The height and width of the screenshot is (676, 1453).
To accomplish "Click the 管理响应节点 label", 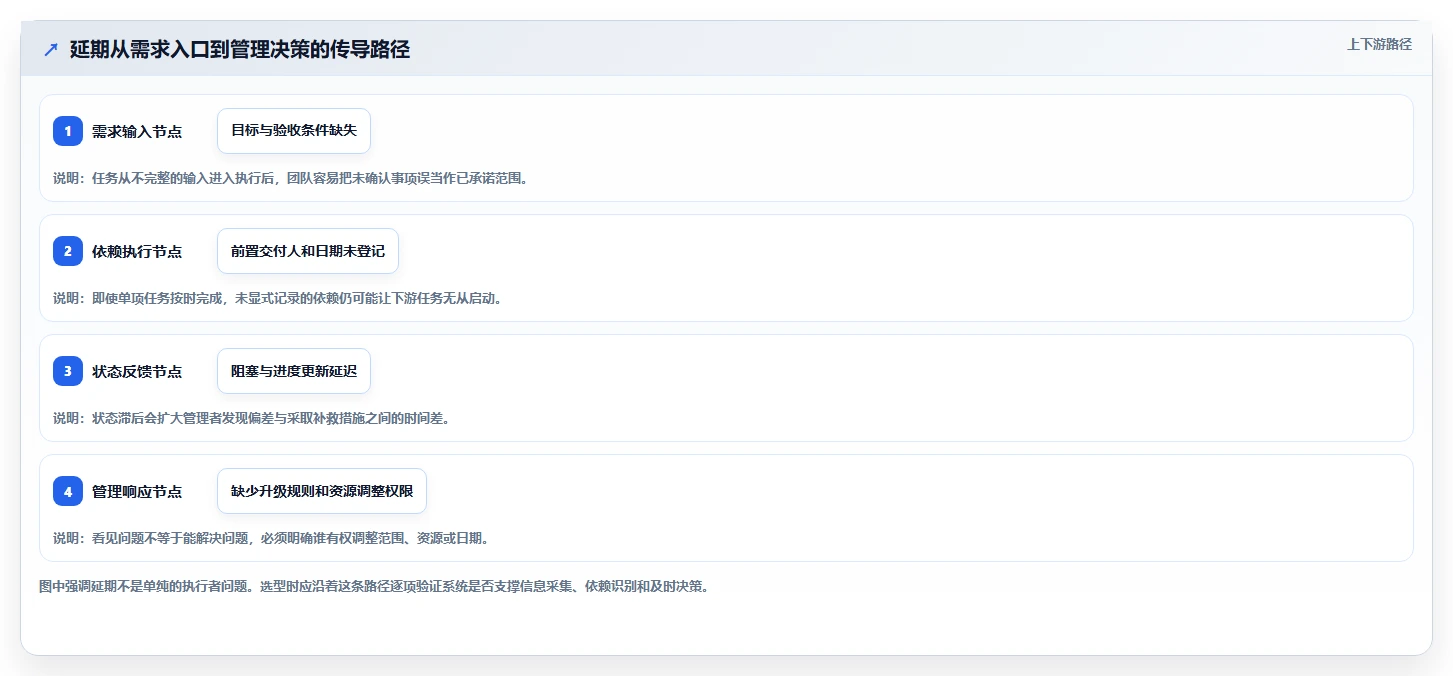I will [x=137, y=491].
